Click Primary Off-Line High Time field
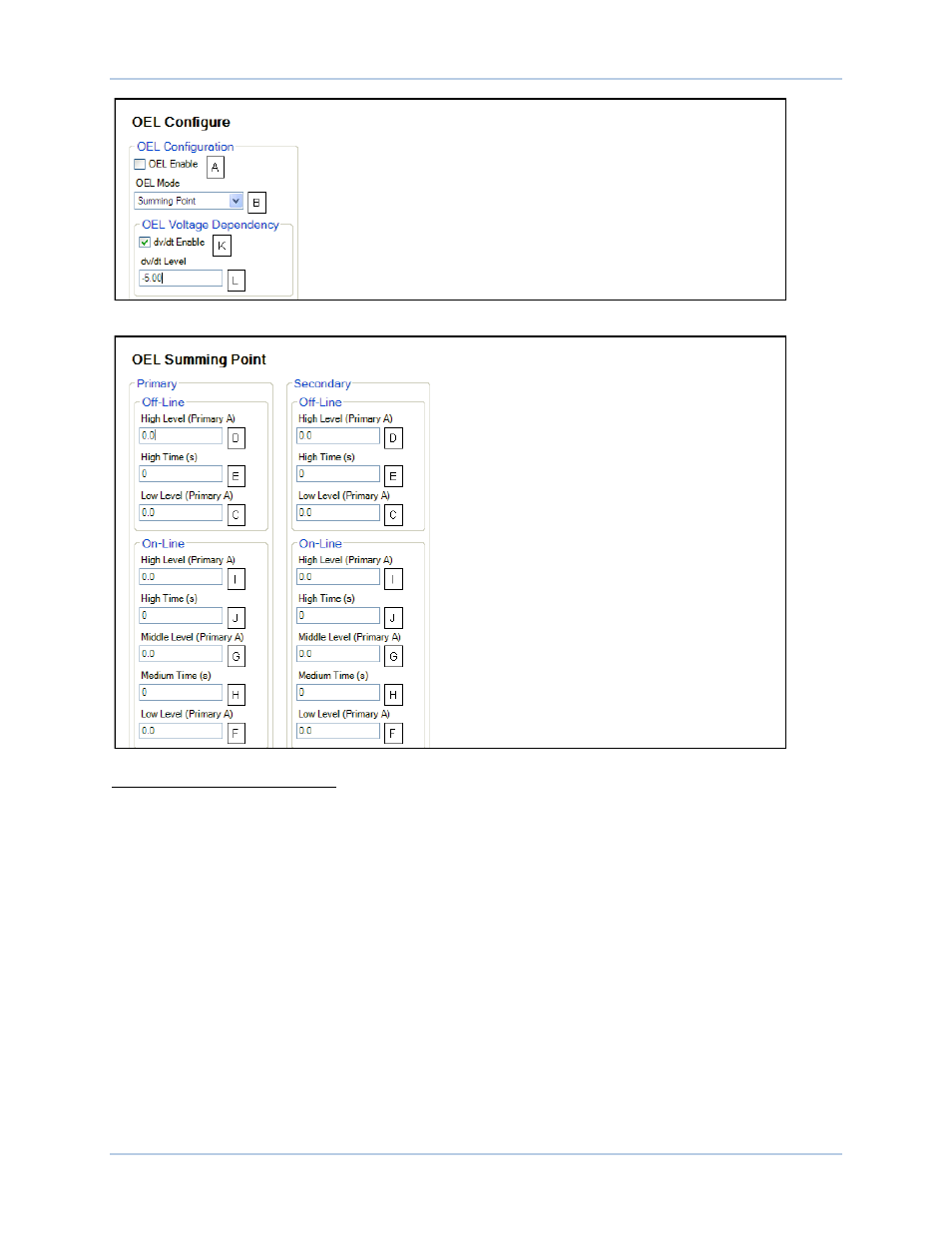Viewport: 952px width, 1233px height. click(x=181, y=474)
